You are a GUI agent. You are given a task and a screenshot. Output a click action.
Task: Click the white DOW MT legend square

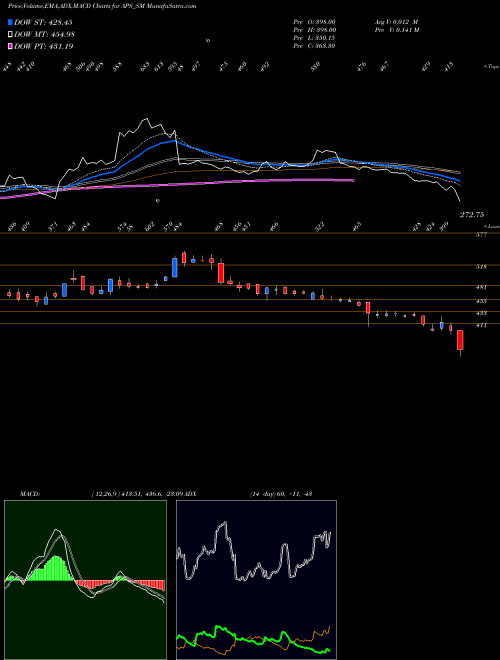[x=10, y=34]
